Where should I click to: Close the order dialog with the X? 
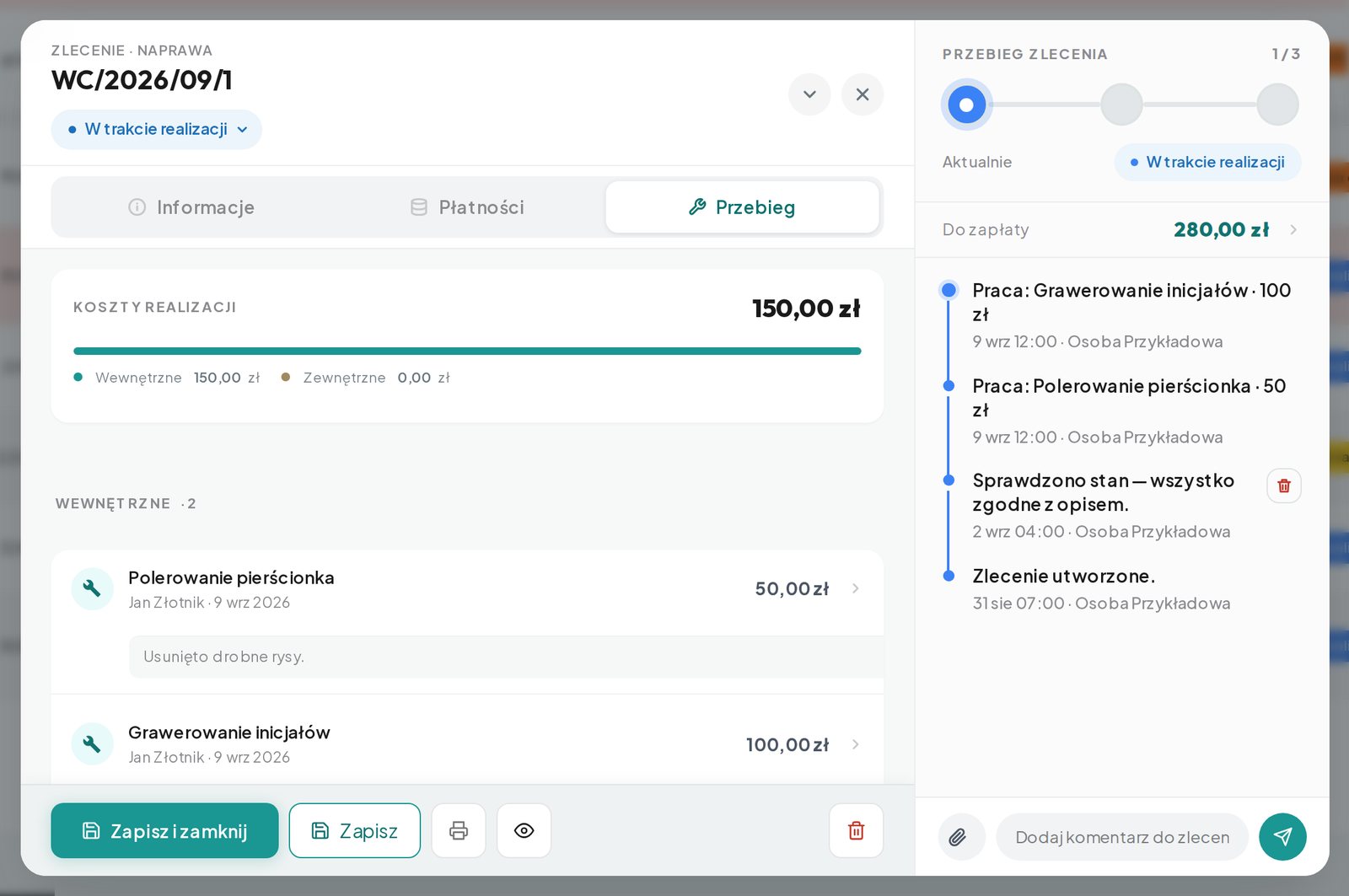pos(862,94)
